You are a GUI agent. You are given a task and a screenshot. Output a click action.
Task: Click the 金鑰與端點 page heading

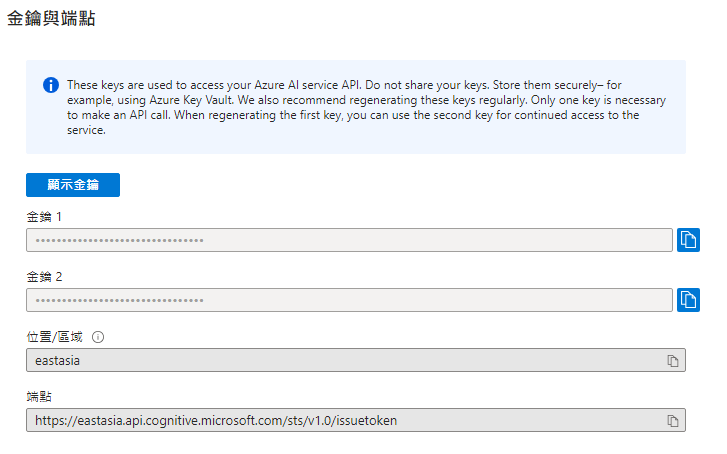pyautogui.click(x=51, y=18)
